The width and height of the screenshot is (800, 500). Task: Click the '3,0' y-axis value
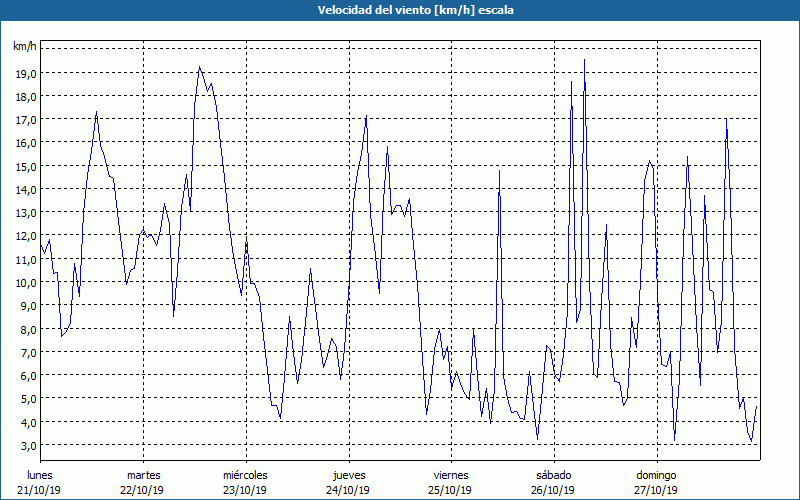(x=28, y=445)
